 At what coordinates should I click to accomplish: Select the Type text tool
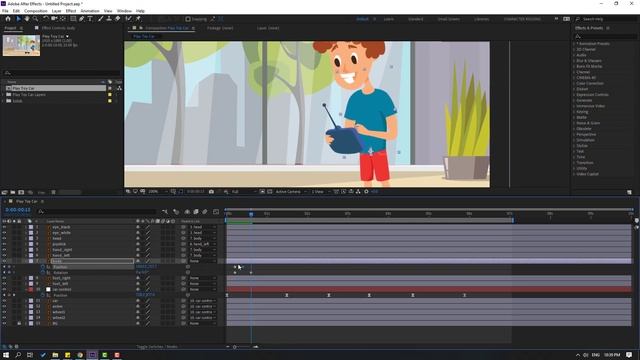point(90,19)
